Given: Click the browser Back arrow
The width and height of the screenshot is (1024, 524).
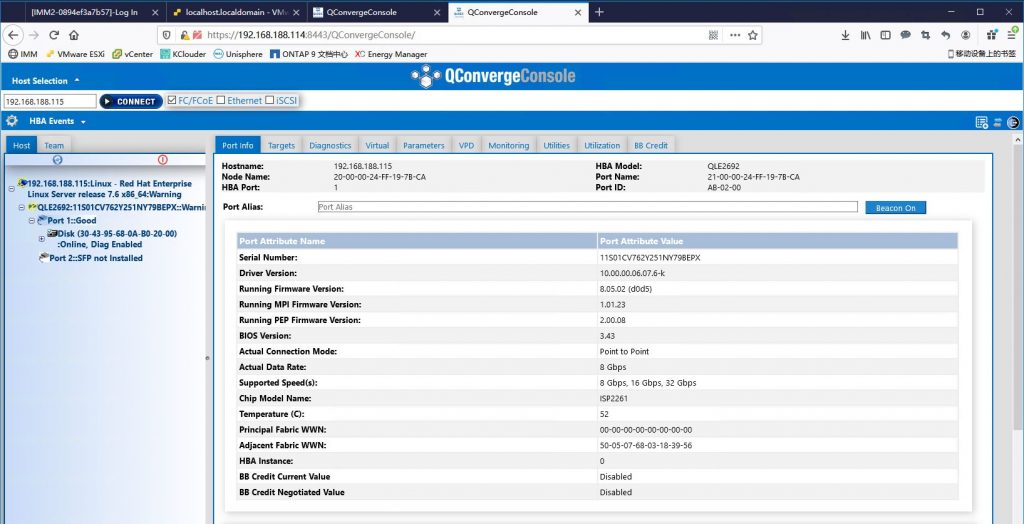Looking at the screenshot, I should pyautogui.click(x=14, y=35).
